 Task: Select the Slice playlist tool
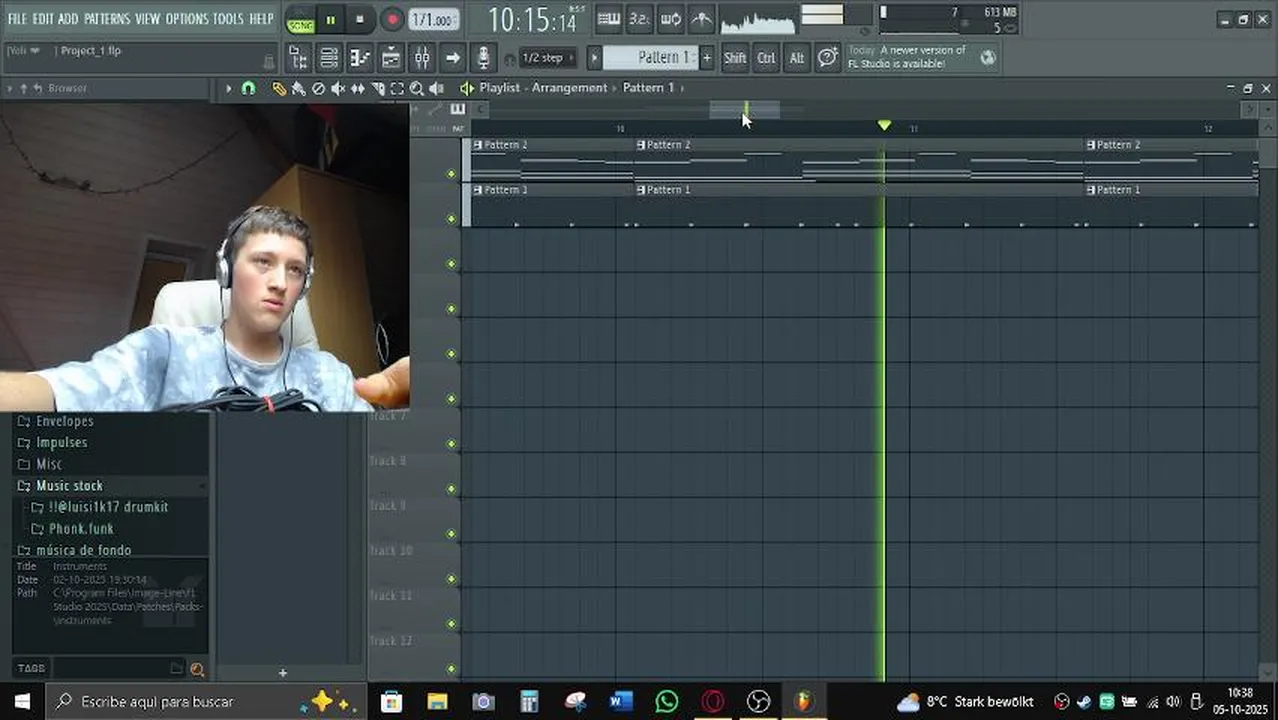[378, 88]
